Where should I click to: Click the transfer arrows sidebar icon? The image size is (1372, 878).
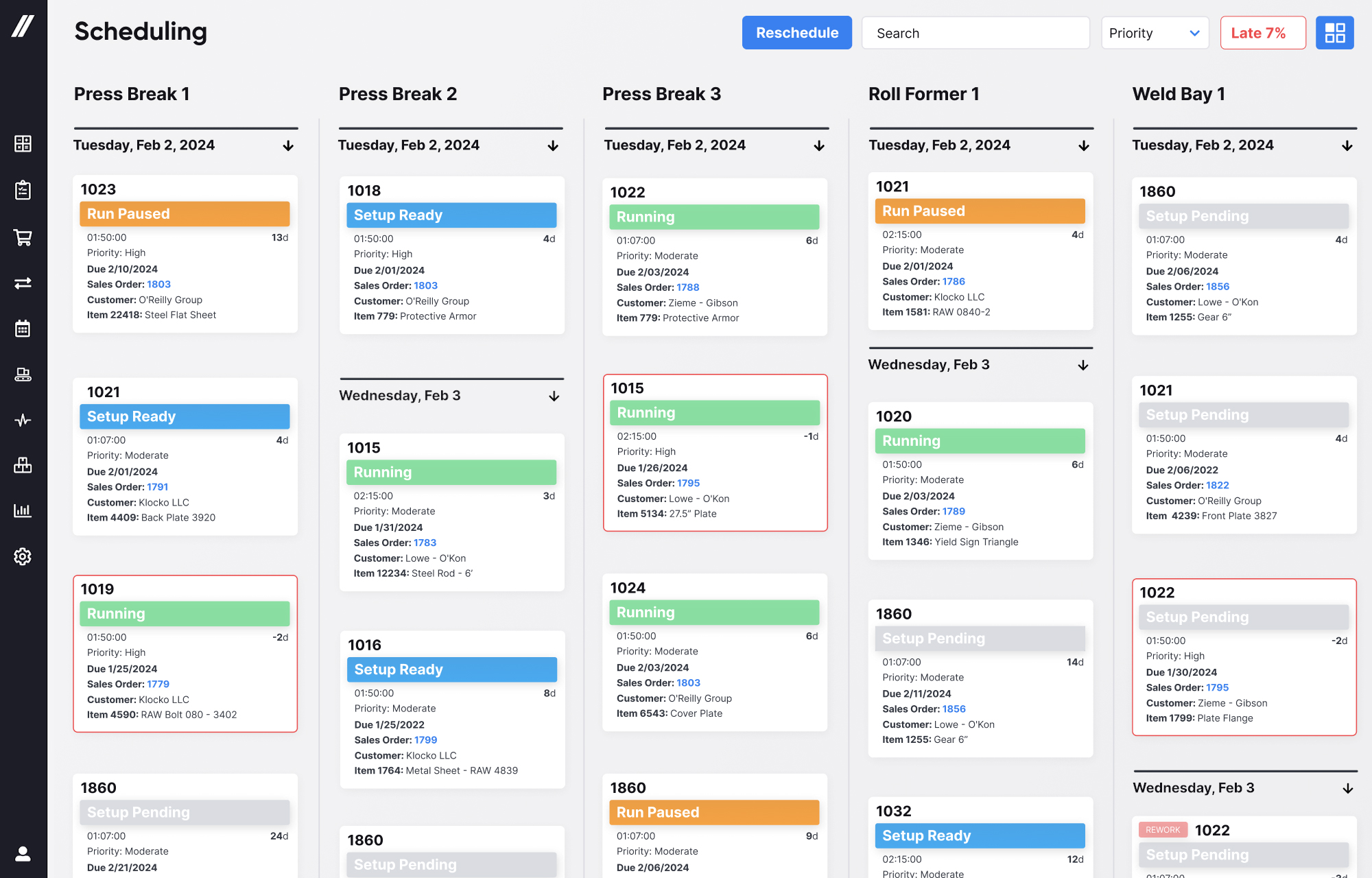point(23,283)
